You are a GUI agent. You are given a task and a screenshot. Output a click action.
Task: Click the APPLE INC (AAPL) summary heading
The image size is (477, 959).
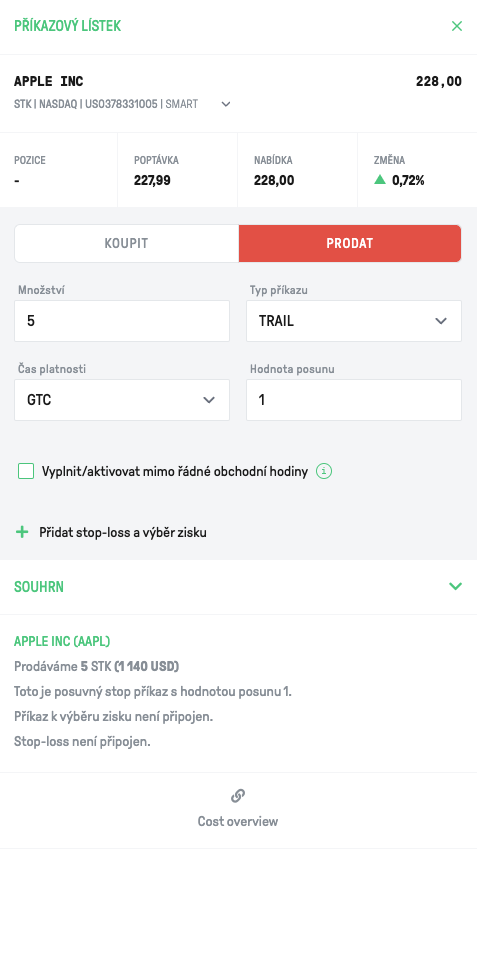(x=62, y=642)
